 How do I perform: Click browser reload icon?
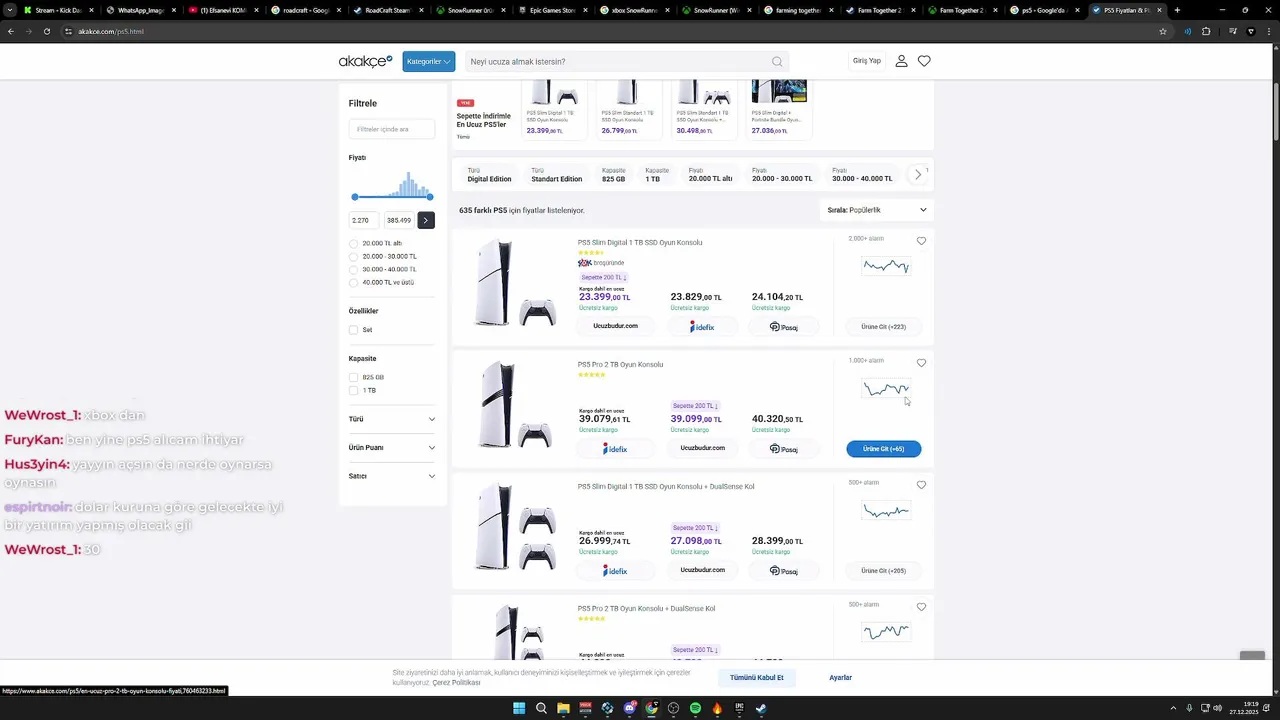(47, 31)
